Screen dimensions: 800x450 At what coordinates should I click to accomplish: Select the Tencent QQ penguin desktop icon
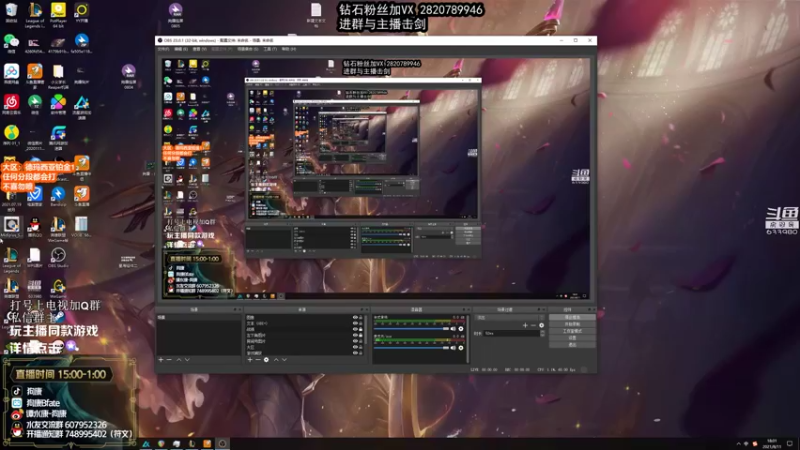coord(34,227)
